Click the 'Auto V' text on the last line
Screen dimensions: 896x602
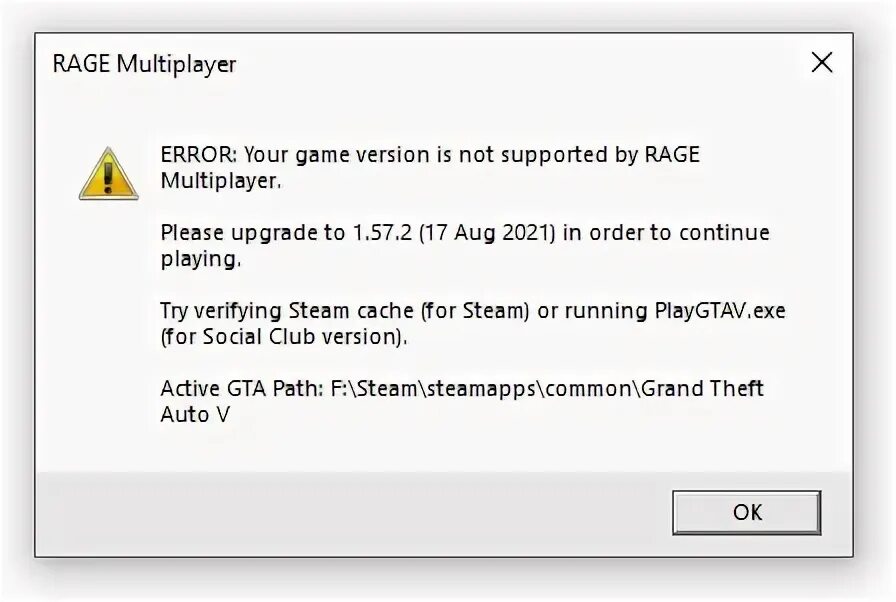tap(195, 415)
